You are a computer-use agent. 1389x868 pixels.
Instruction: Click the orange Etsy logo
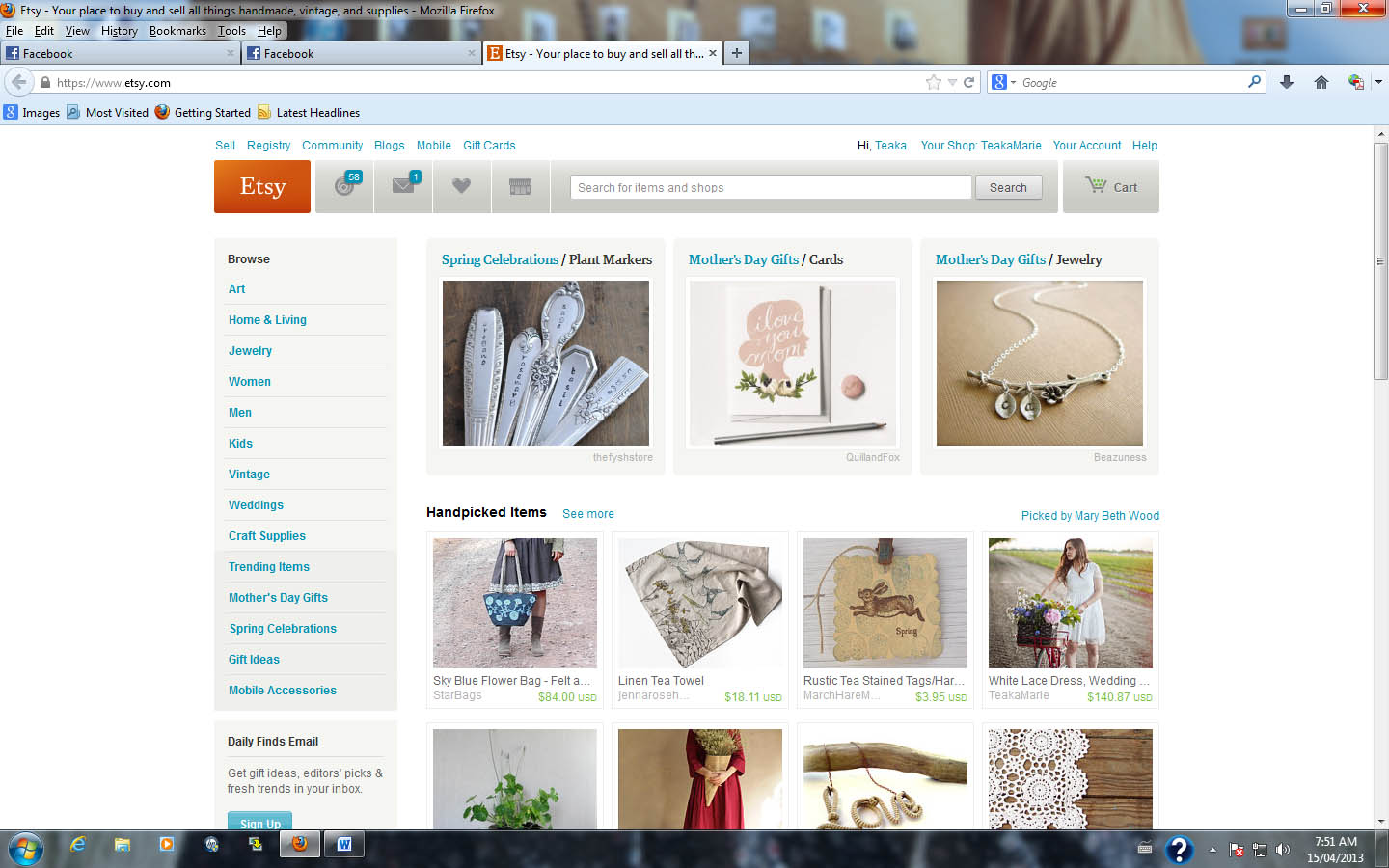pyautogui.click(x=262, y=186)
